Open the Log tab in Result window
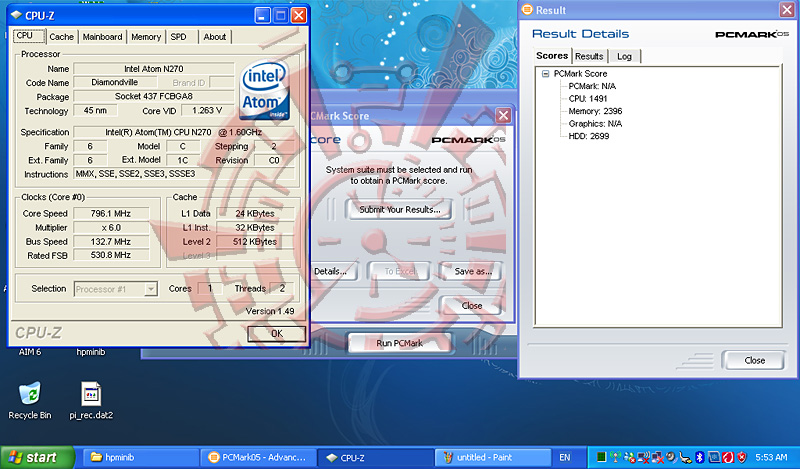This screenshot has width=800, height=469. point(624,56)
